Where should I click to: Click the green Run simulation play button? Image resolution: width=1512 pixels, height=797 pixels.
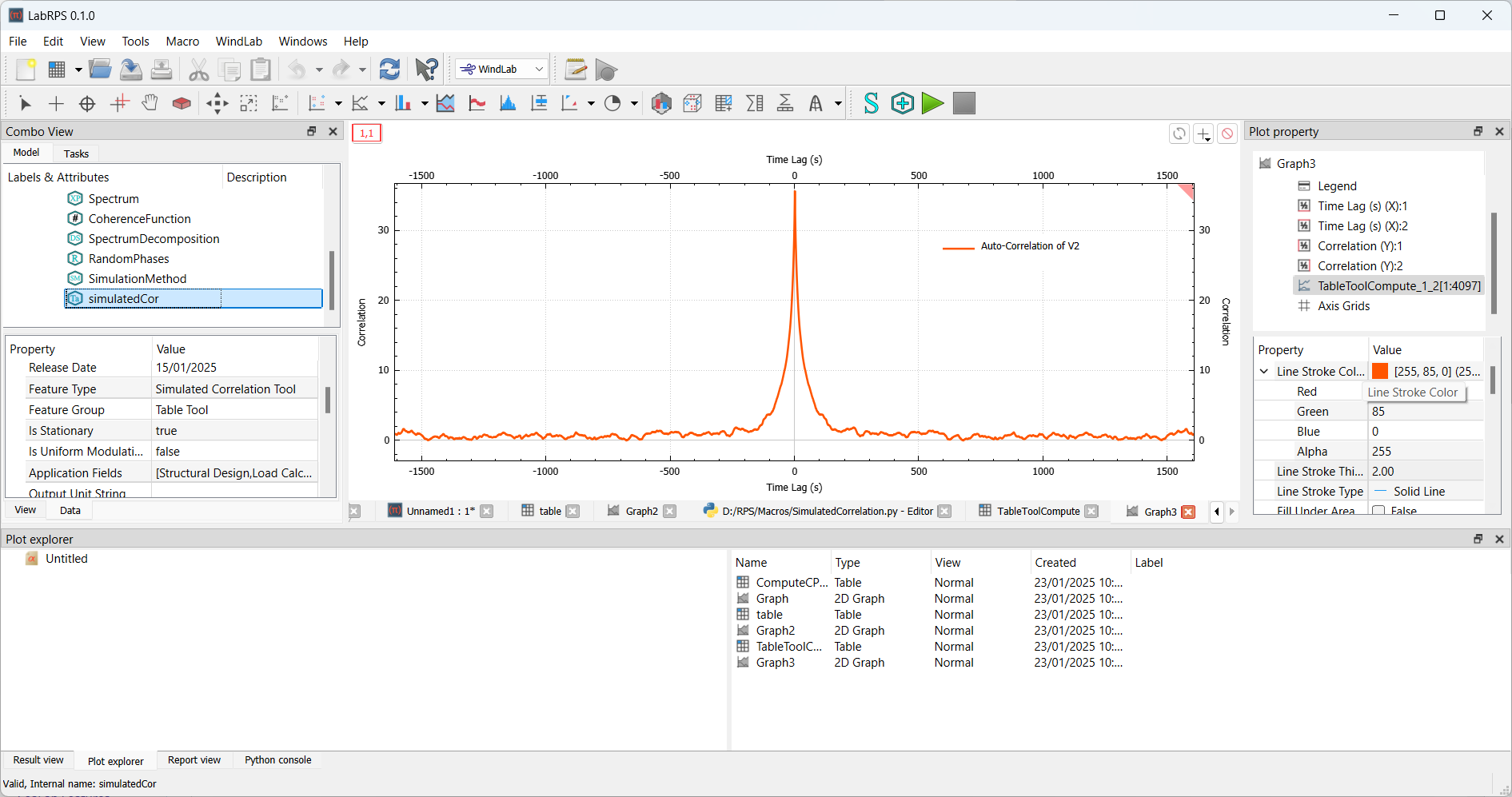coord(932,103)
